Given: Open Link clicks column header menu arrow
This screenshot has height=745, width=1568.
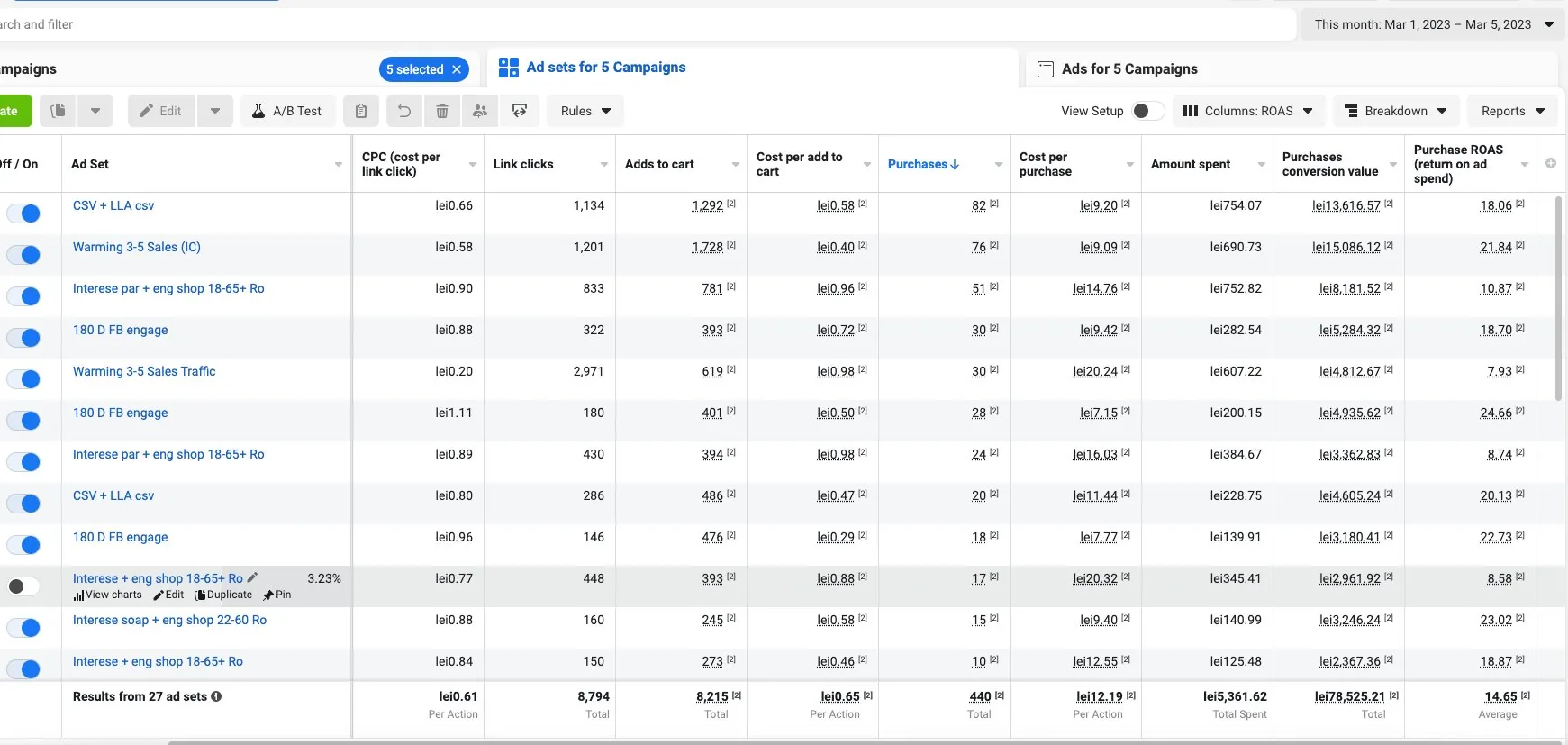Looking at the screenshot, I should [603, 164].
